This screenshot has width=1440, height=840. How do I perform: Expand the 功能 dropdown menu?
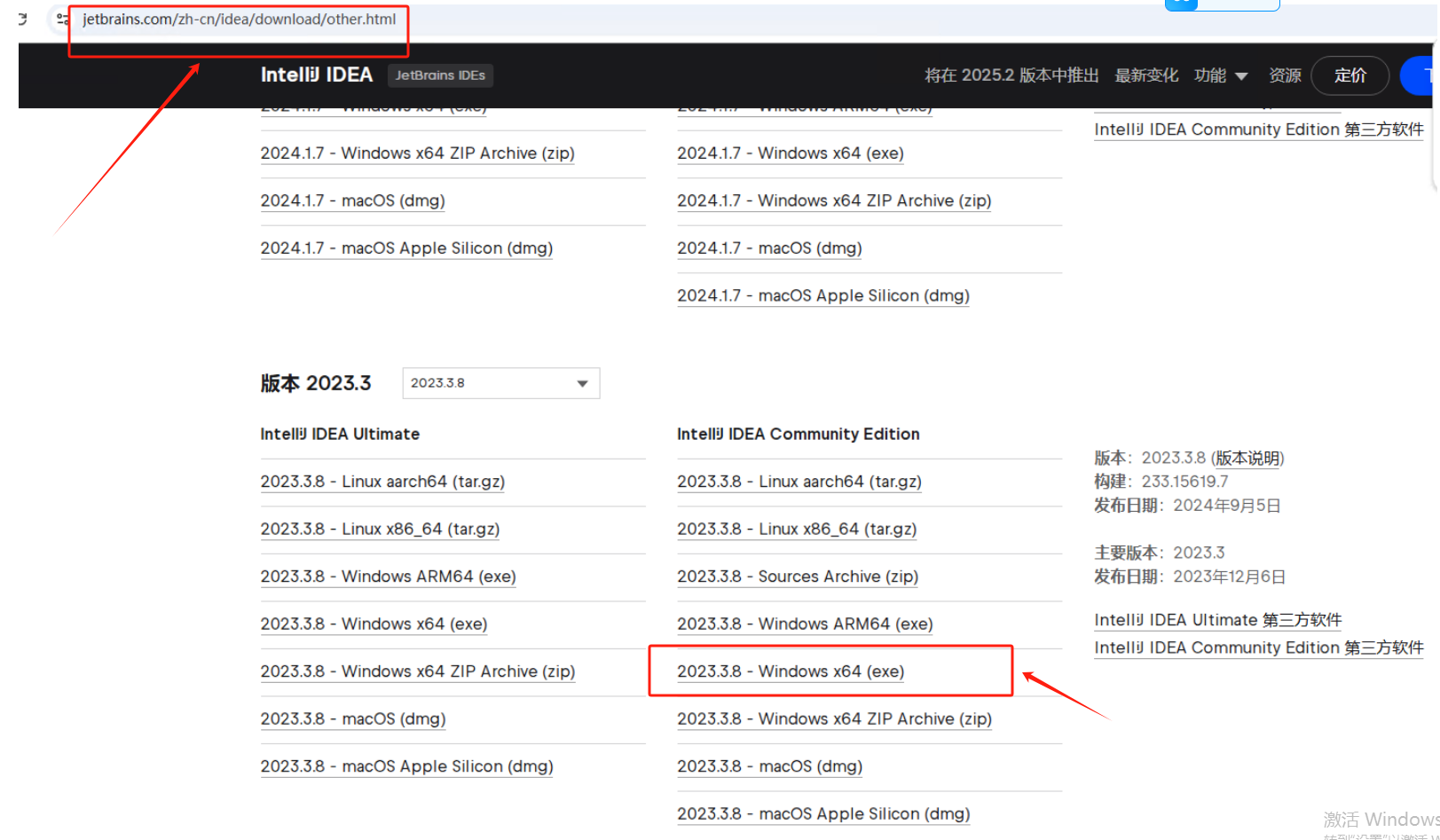tap(1221, 75)
